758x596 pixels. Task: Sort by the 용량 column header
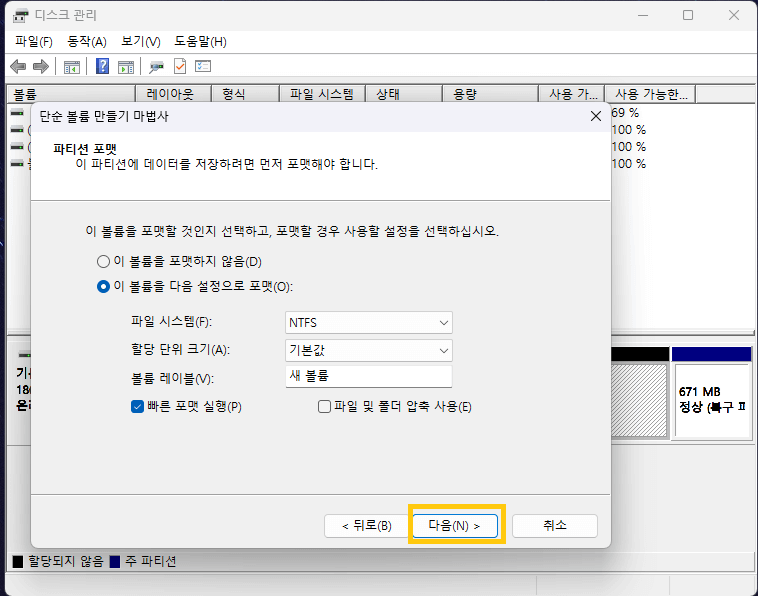coord(490,94)
